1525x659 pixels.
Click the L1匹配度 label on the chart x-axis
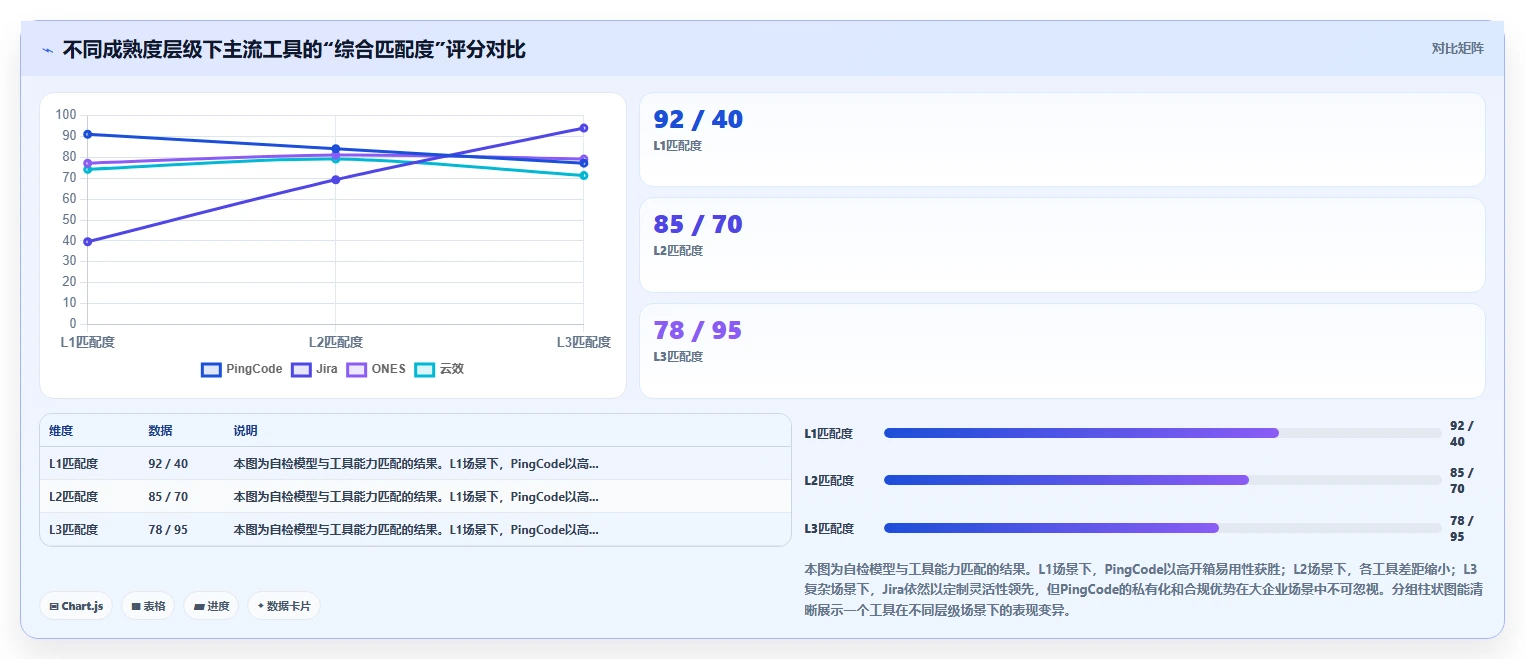[x=88, y=342]
